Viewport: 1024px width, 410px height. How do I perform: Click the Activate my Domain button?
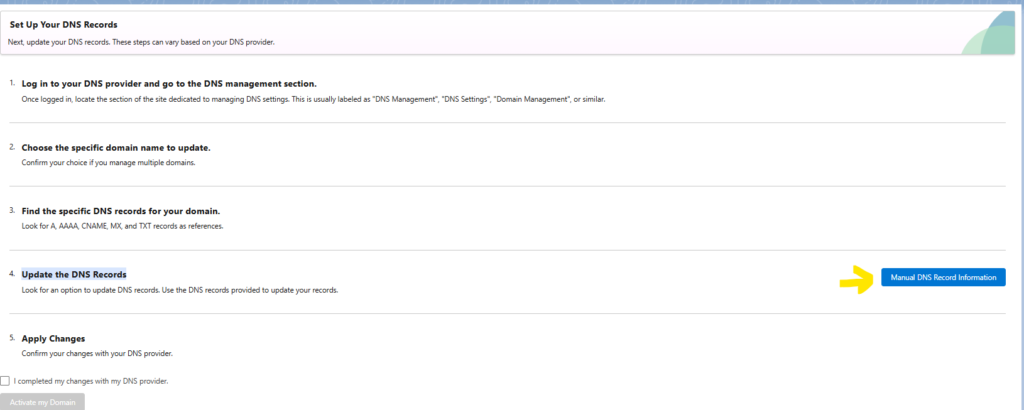tap(42, 402)
